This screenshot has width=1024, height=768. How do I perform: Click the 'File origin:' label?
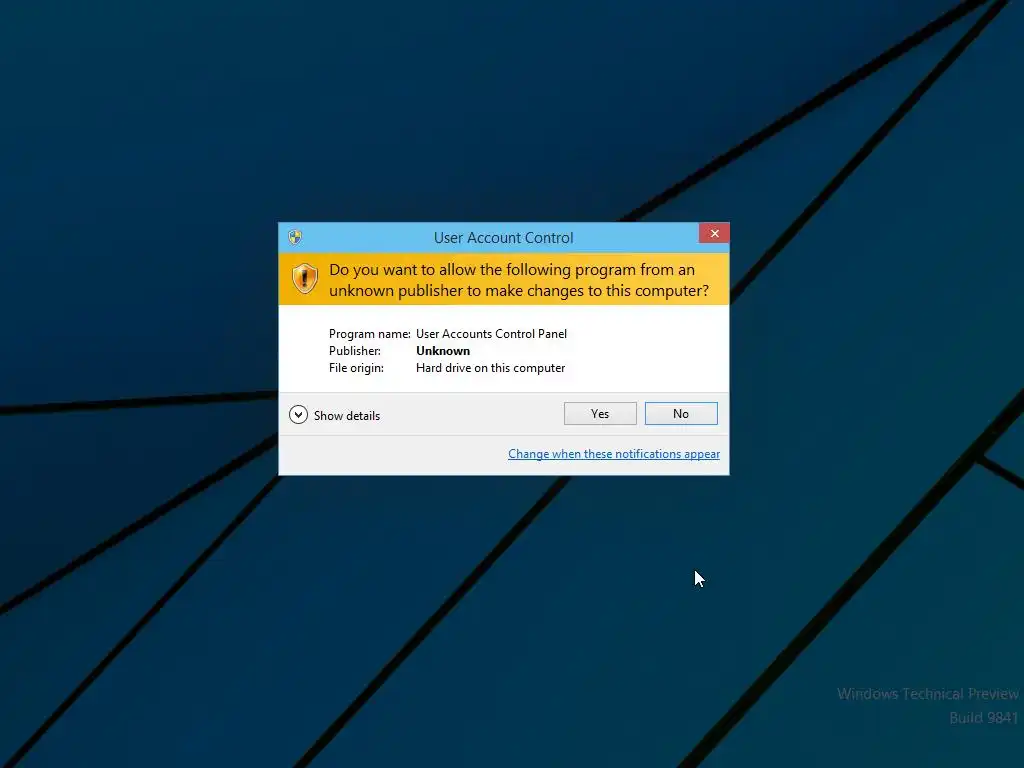pos(357,368)
